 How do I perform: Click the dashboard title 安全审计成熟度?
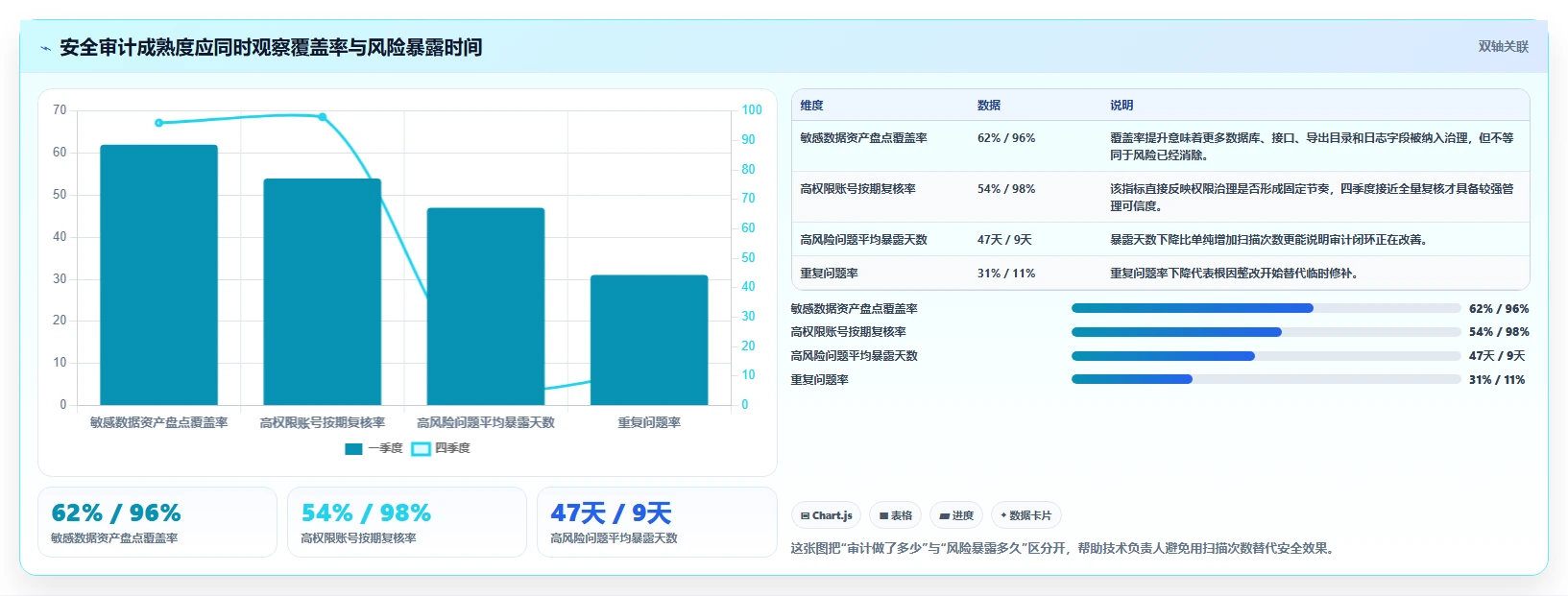click(x=271, y=48)
